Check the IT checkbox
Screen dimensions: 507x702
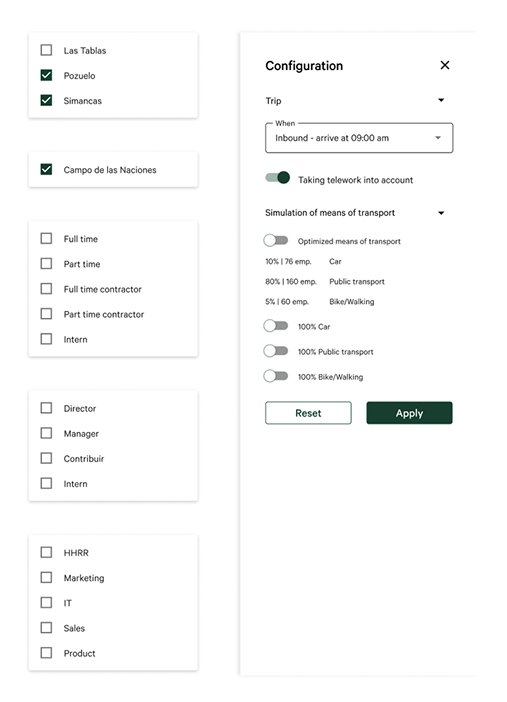(46, 602)
